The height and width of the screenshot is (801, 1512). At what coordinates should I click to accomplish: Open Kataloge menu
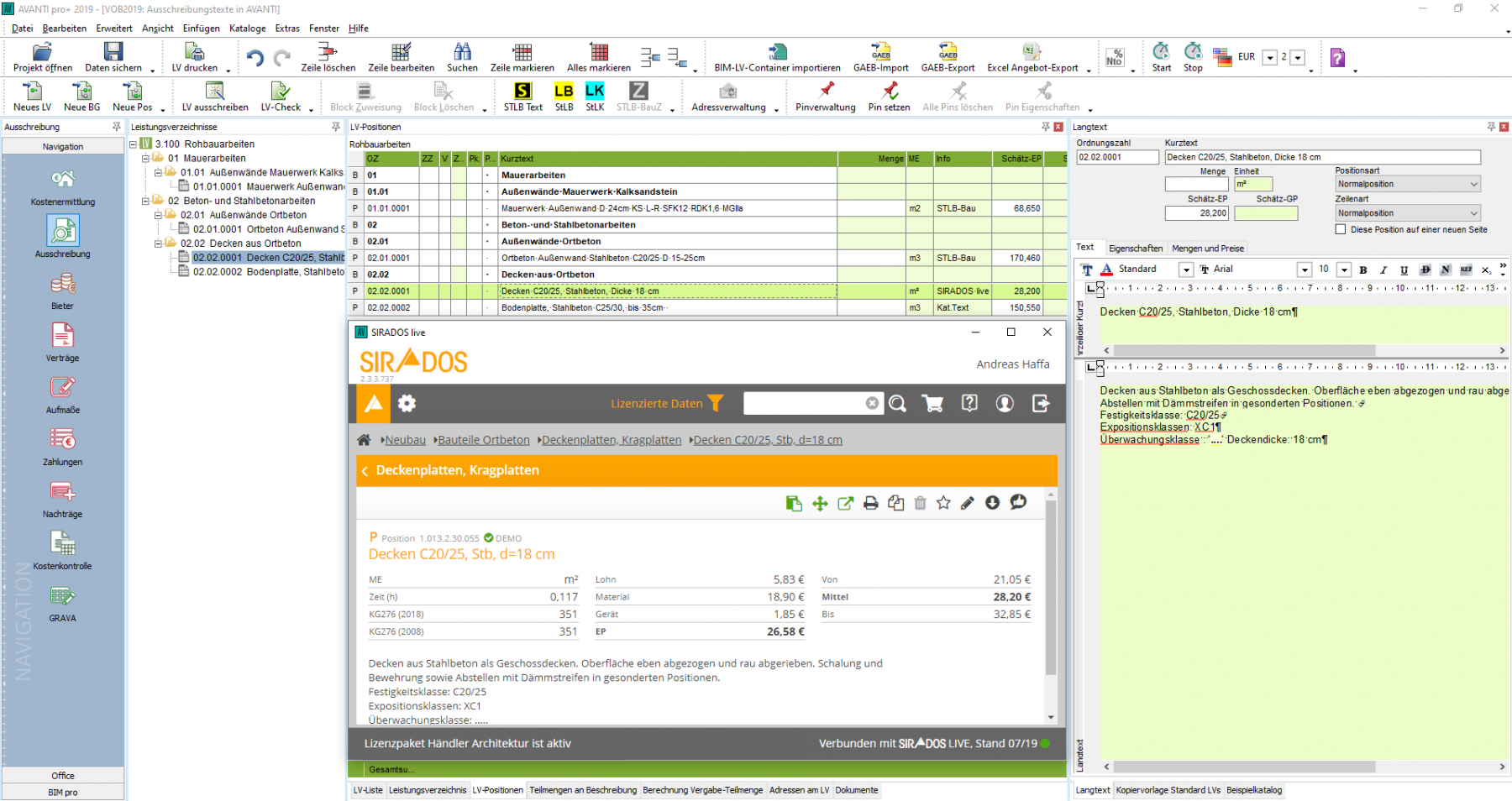[x=248, y=29]
